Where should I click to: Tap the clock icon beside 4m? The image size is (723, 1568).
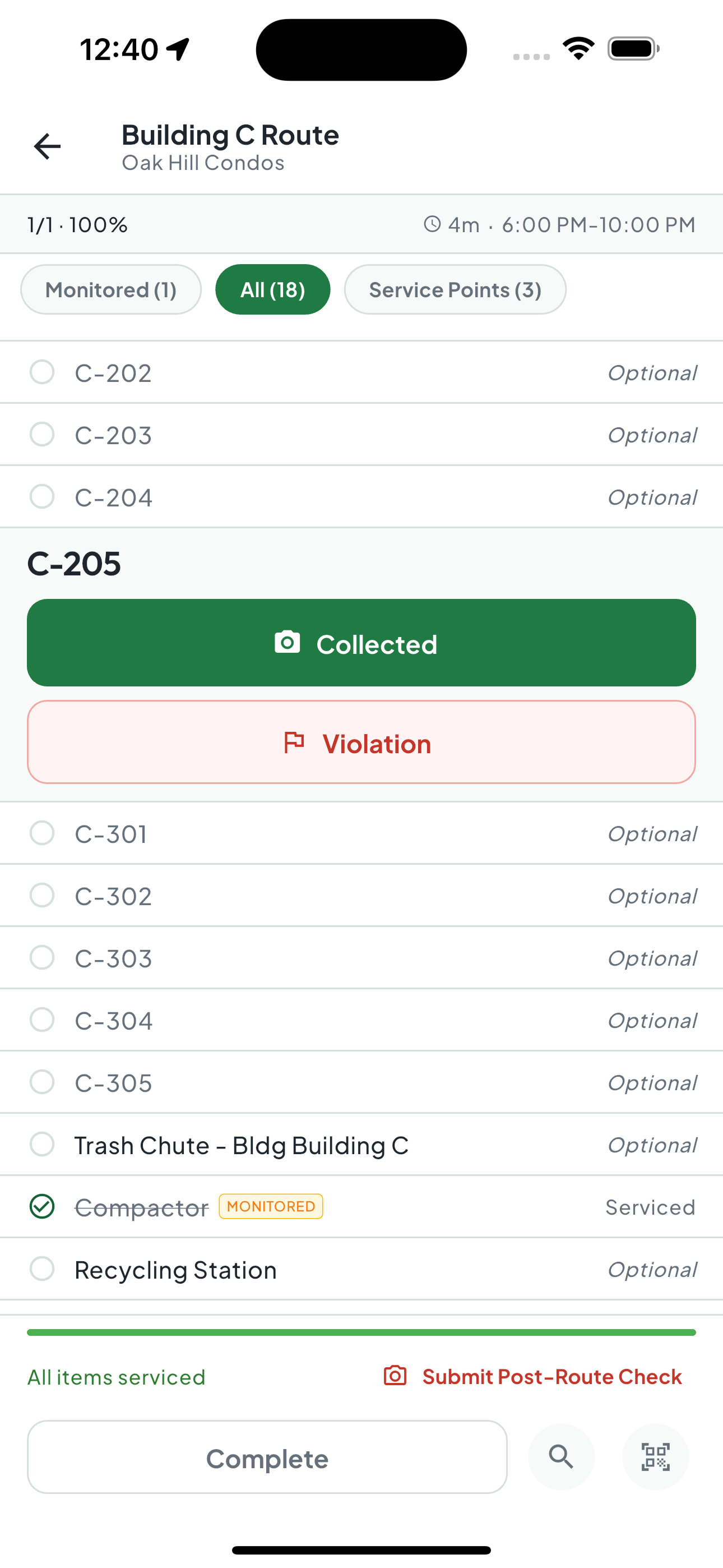tap(432, 224)
